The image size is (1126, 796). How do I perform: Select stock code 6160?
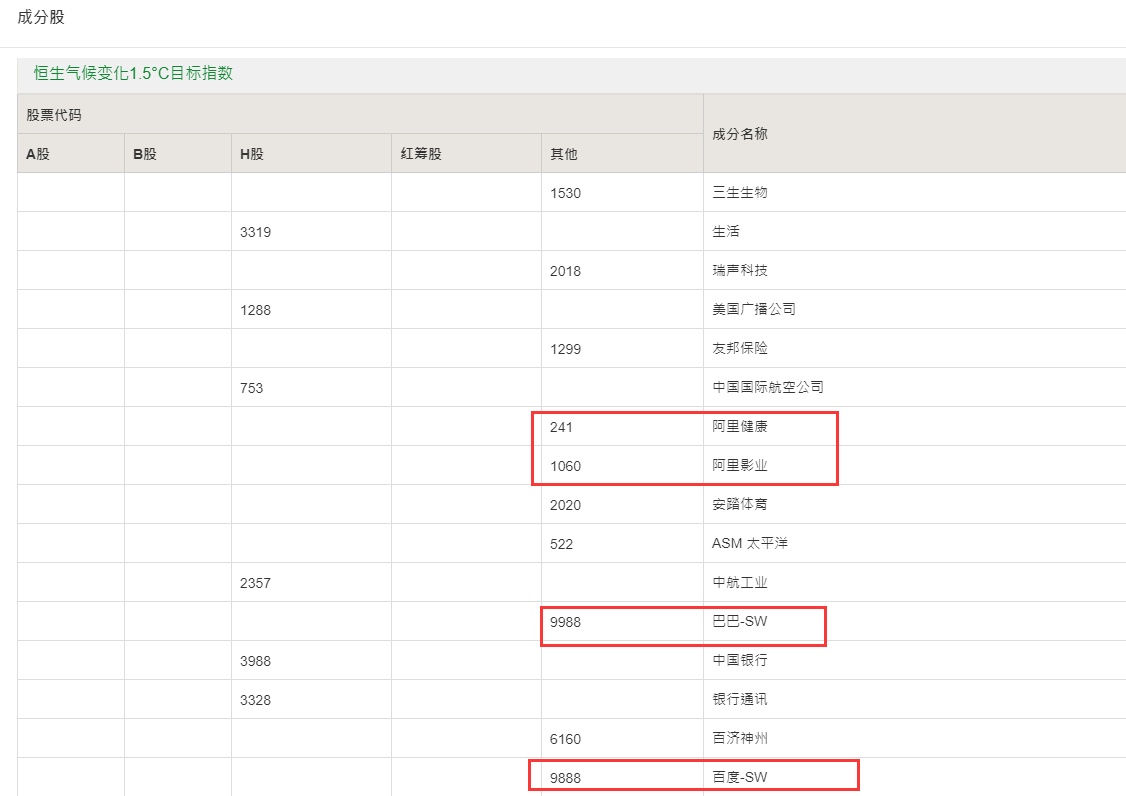click(x=565, y=739)
